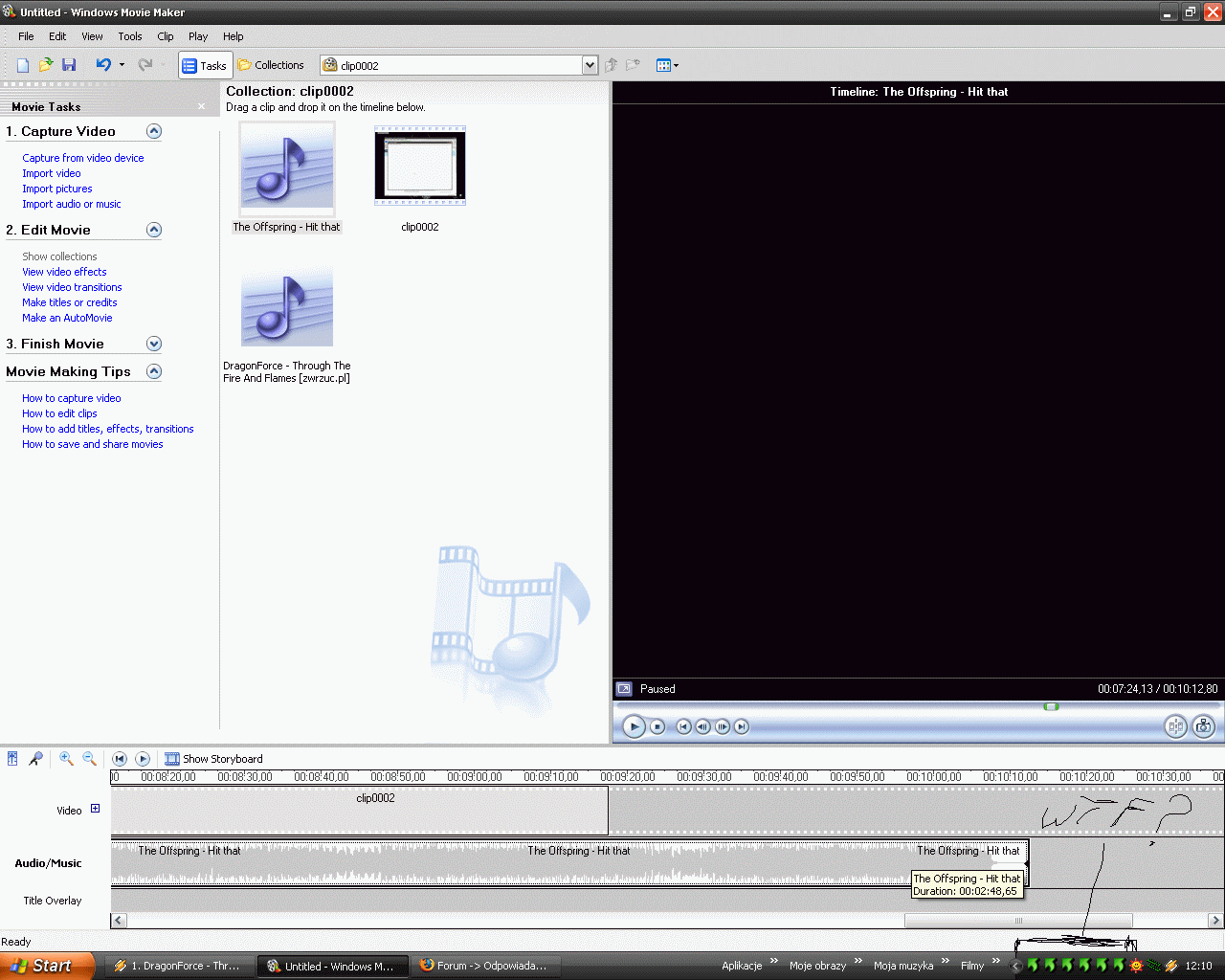Click Make titles or credits link
1225x980 pixels.
click(x=70, y=302)
